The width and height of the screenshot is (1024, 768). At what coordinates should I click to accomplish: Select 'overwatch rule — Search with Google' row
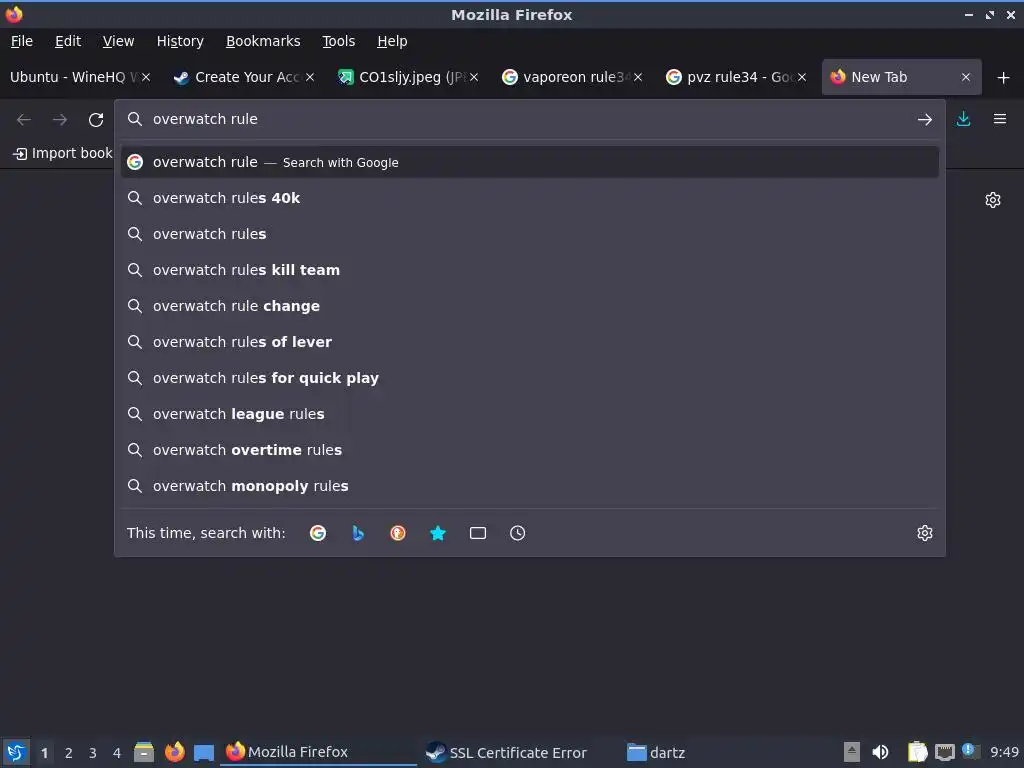point(530,162)
